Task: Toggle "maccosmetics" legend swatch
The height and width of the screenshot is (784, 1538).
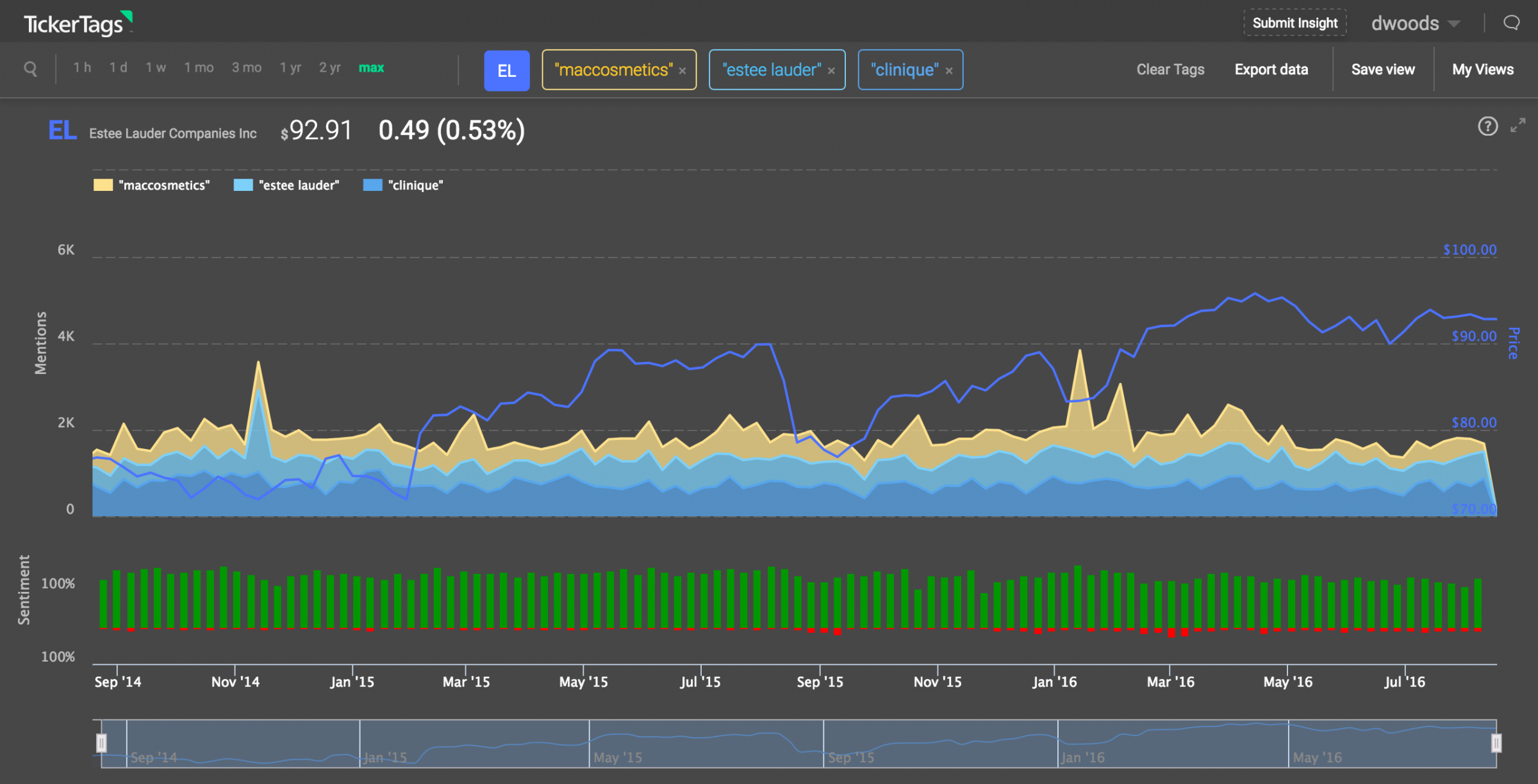Action: 103,185
